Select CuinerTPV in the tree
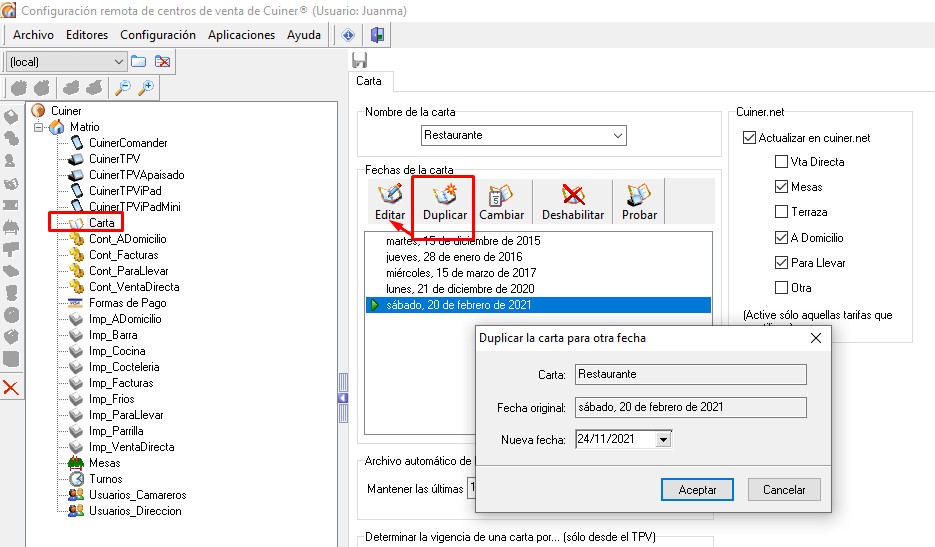Viewport: 935px width, 547px height. pyautogui.click(x=114, y=159)
